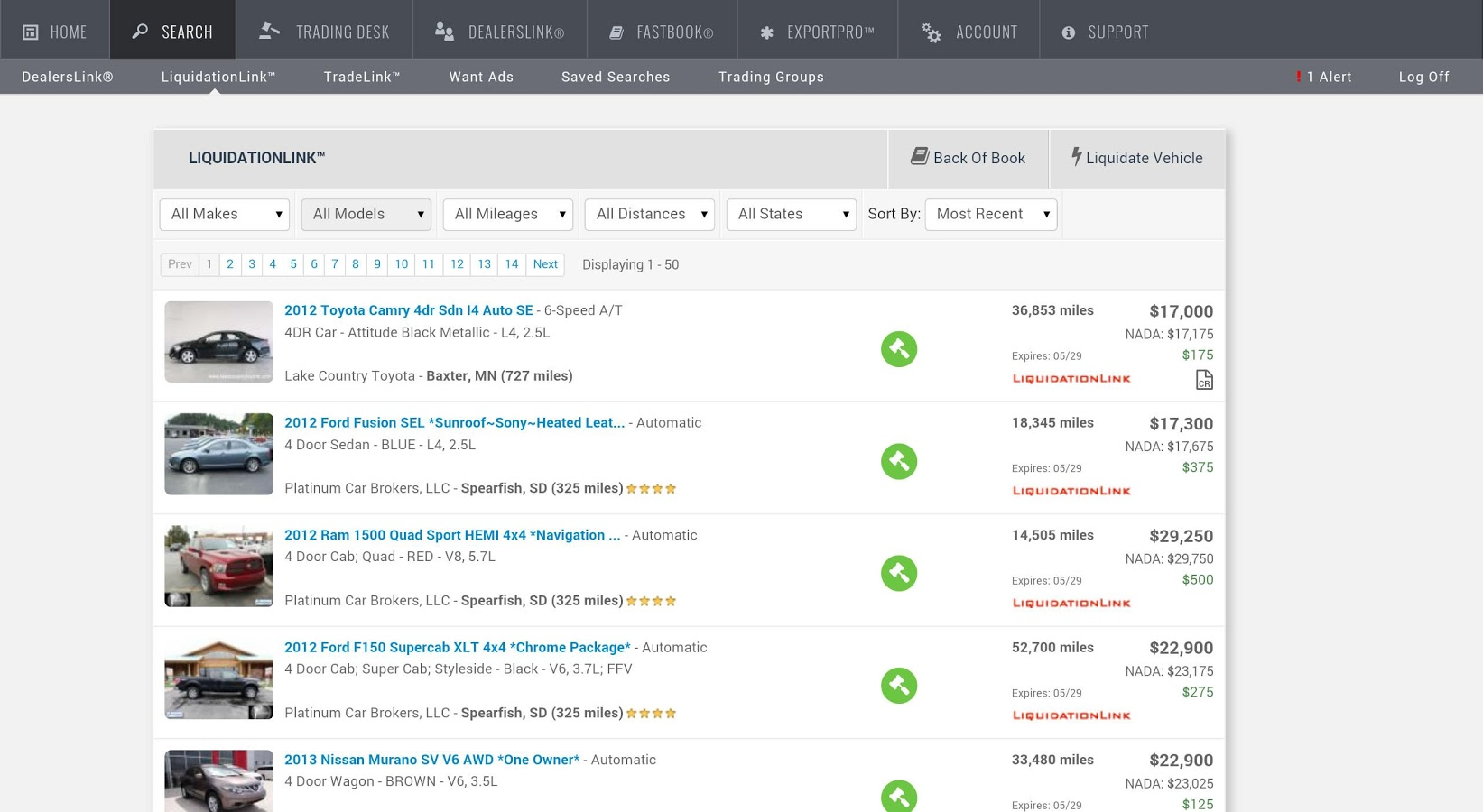Open the All Models dropdown
The width and height of the screenshot is (1483, 812).
(x=366, y=214)
